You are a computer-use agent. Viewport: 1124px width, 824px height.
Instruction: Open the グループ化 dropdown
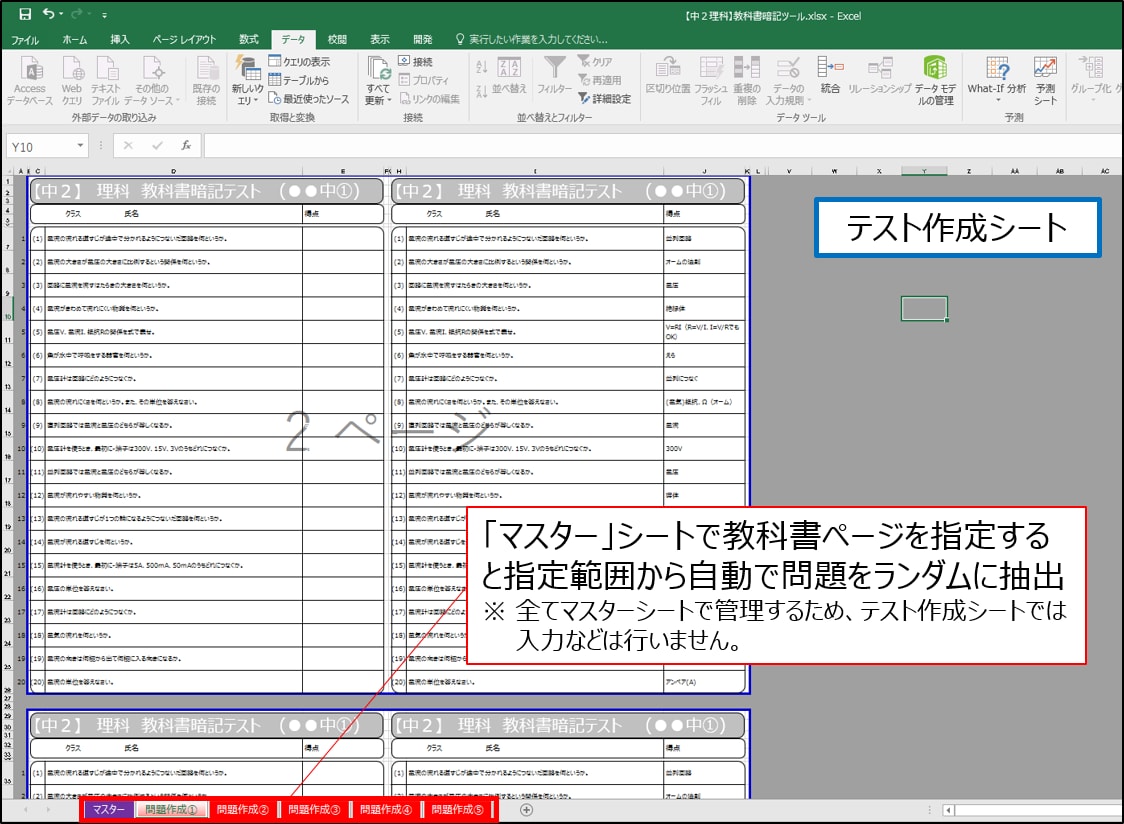tap(1091, 79)
